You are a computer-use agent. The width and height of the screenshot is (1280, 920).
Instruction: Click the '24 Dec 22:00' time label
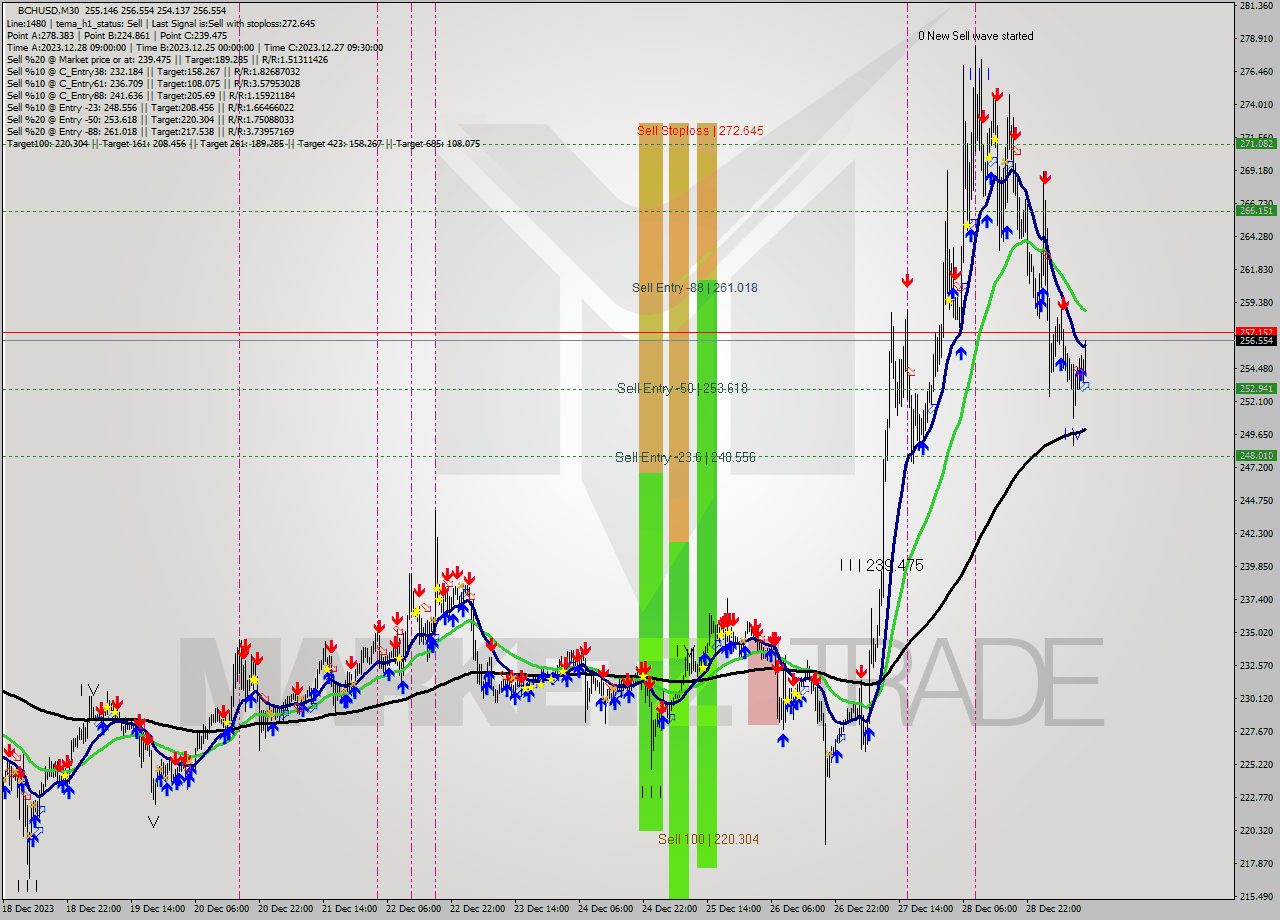pyautogui.click(x=669, y=910)
